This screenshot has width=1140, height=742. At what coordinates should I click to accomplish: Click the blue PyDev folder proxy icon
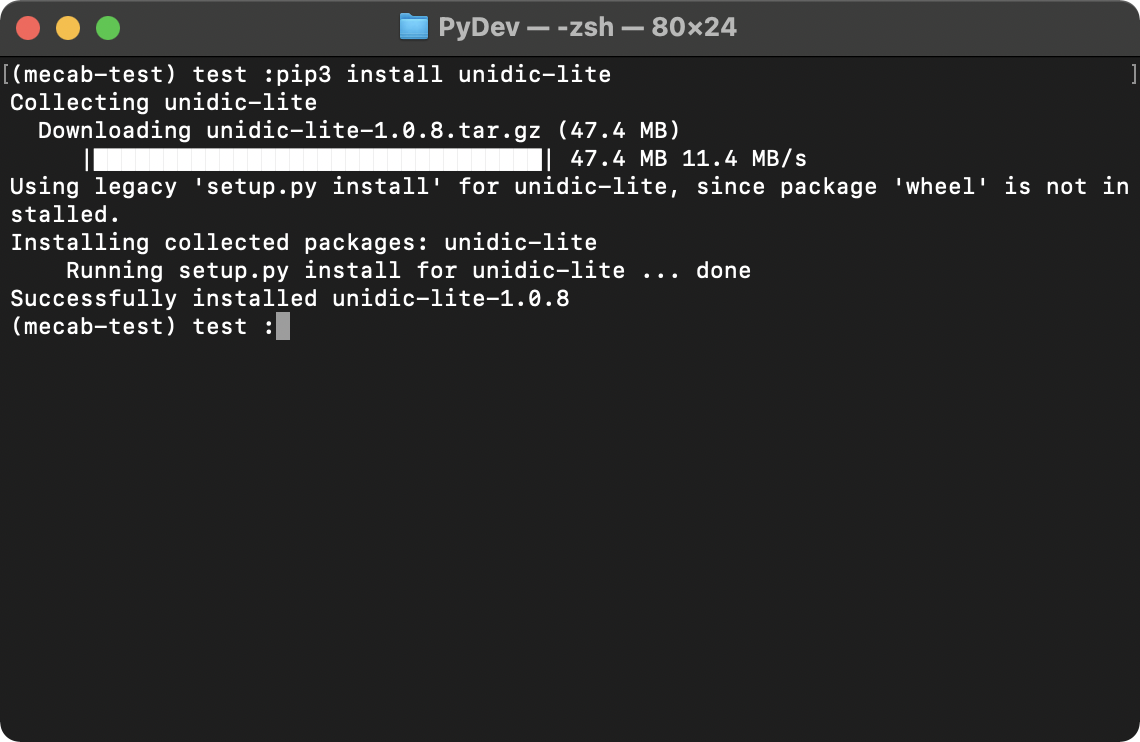click(414, 27)
